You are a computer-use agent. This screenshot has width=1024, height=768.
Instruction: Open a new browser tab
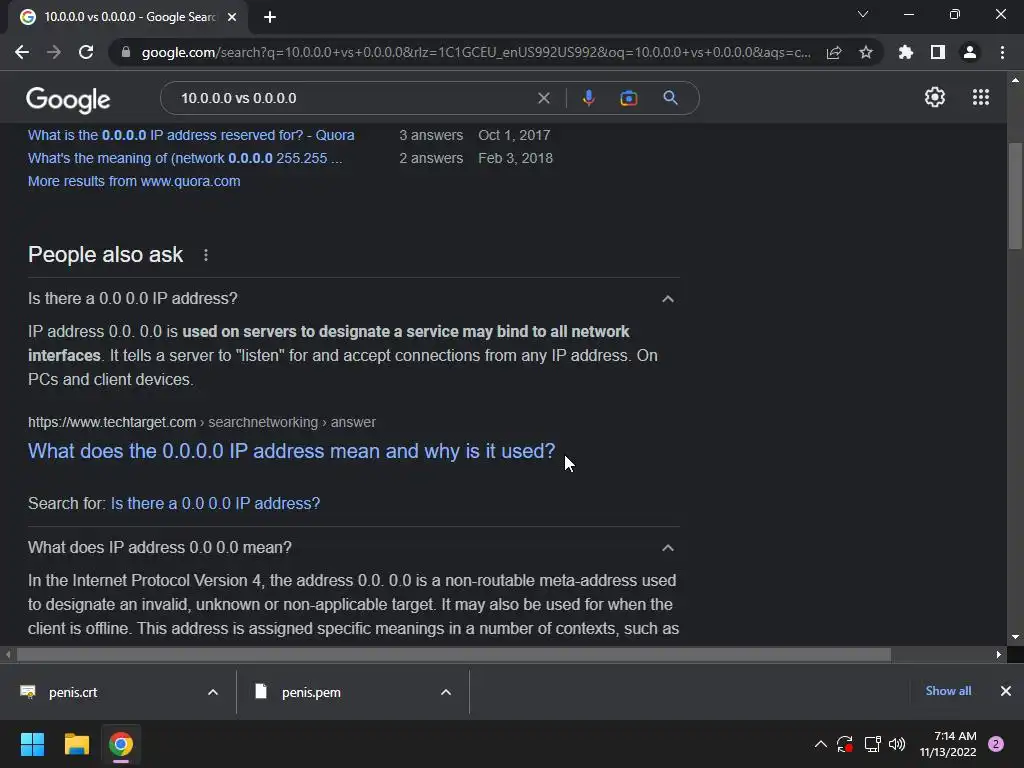pyautogui.click(x=270, y=18)
